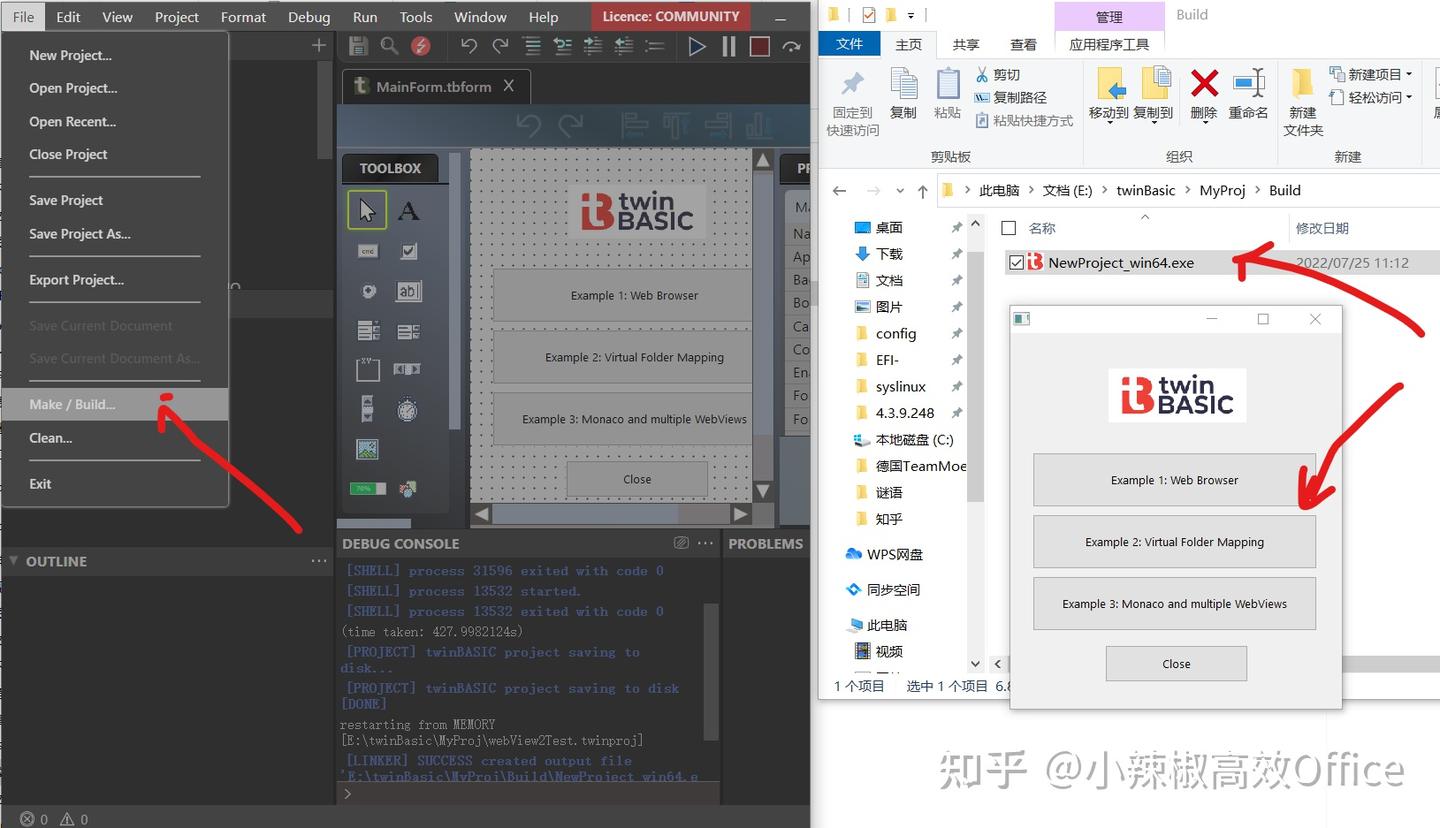Open the Debug menu
1440x828 pixels.
click(x=308, y=16)
